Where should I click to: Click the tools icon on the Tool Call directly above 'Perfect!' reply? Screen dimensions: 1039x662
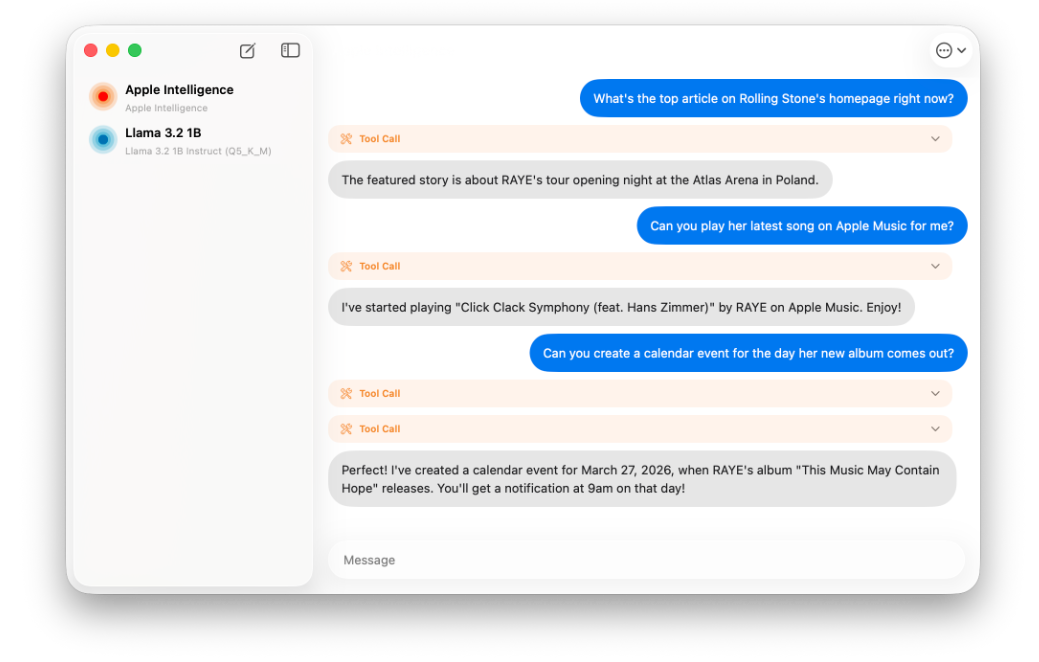346,429
